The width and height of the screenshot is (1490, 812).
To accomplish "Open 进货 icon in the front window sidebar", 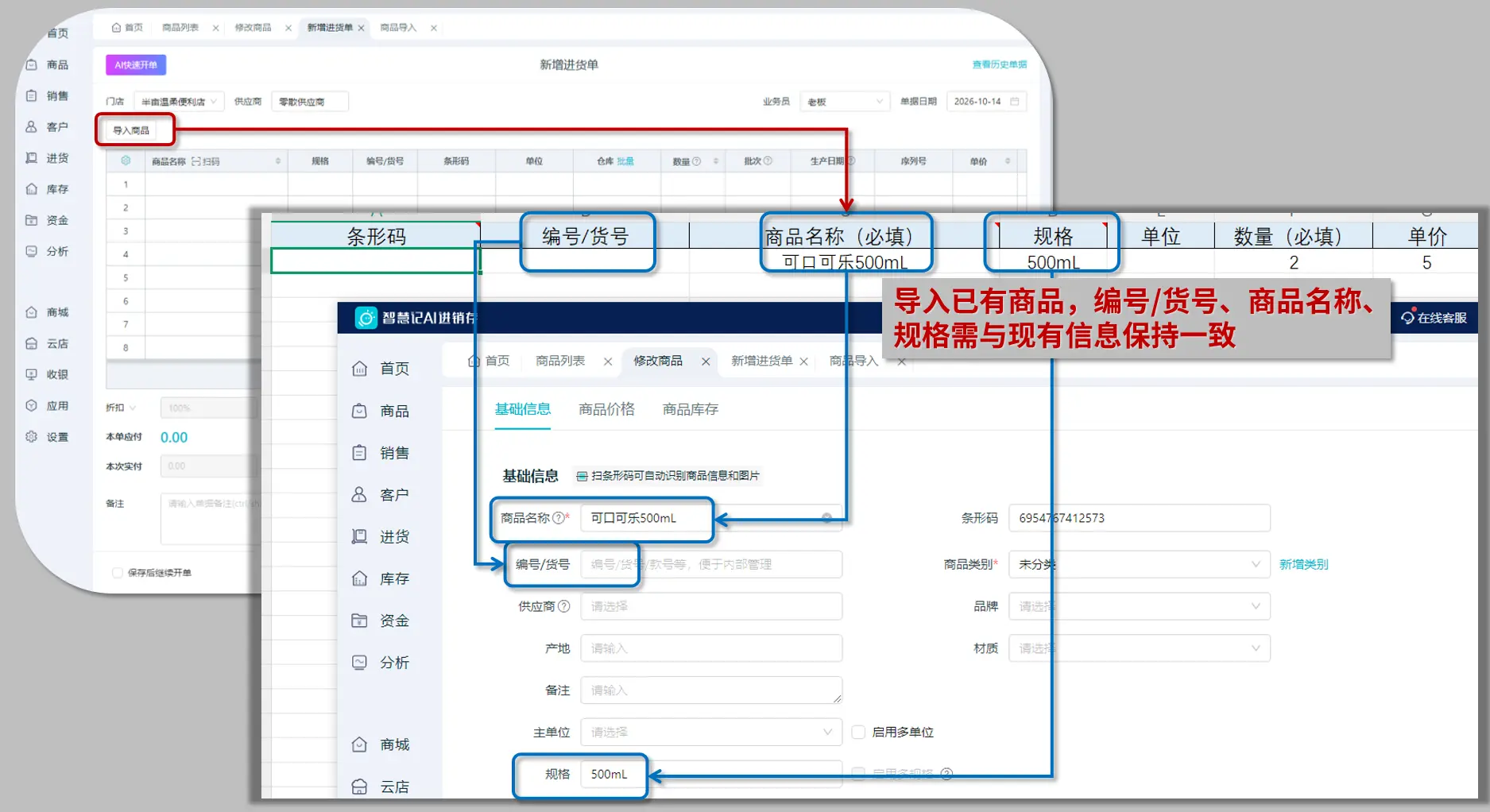I will [359, 536].
